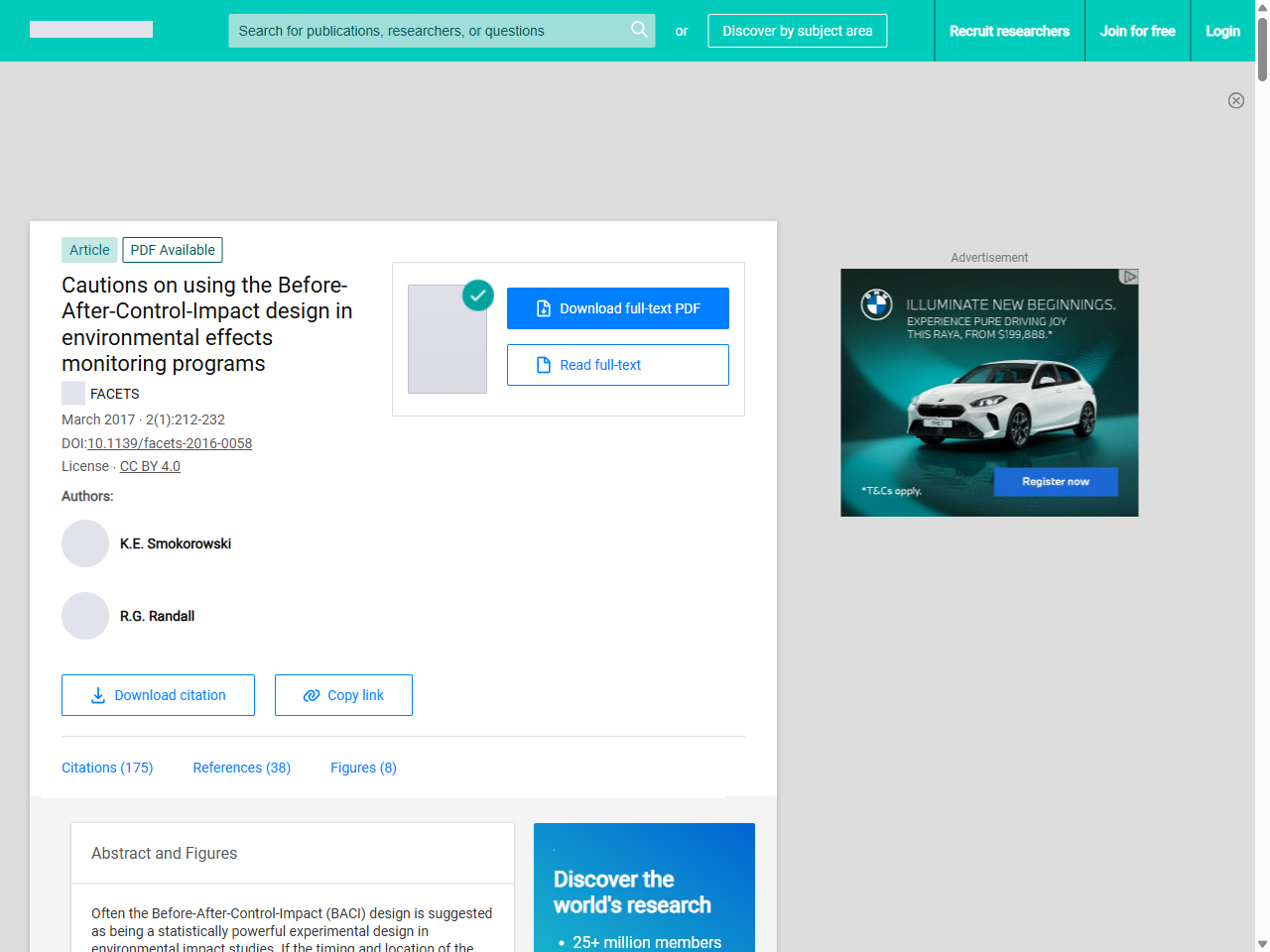View author R.G. Randall's profile
The image size is (1270, 952).
point(157,616)
